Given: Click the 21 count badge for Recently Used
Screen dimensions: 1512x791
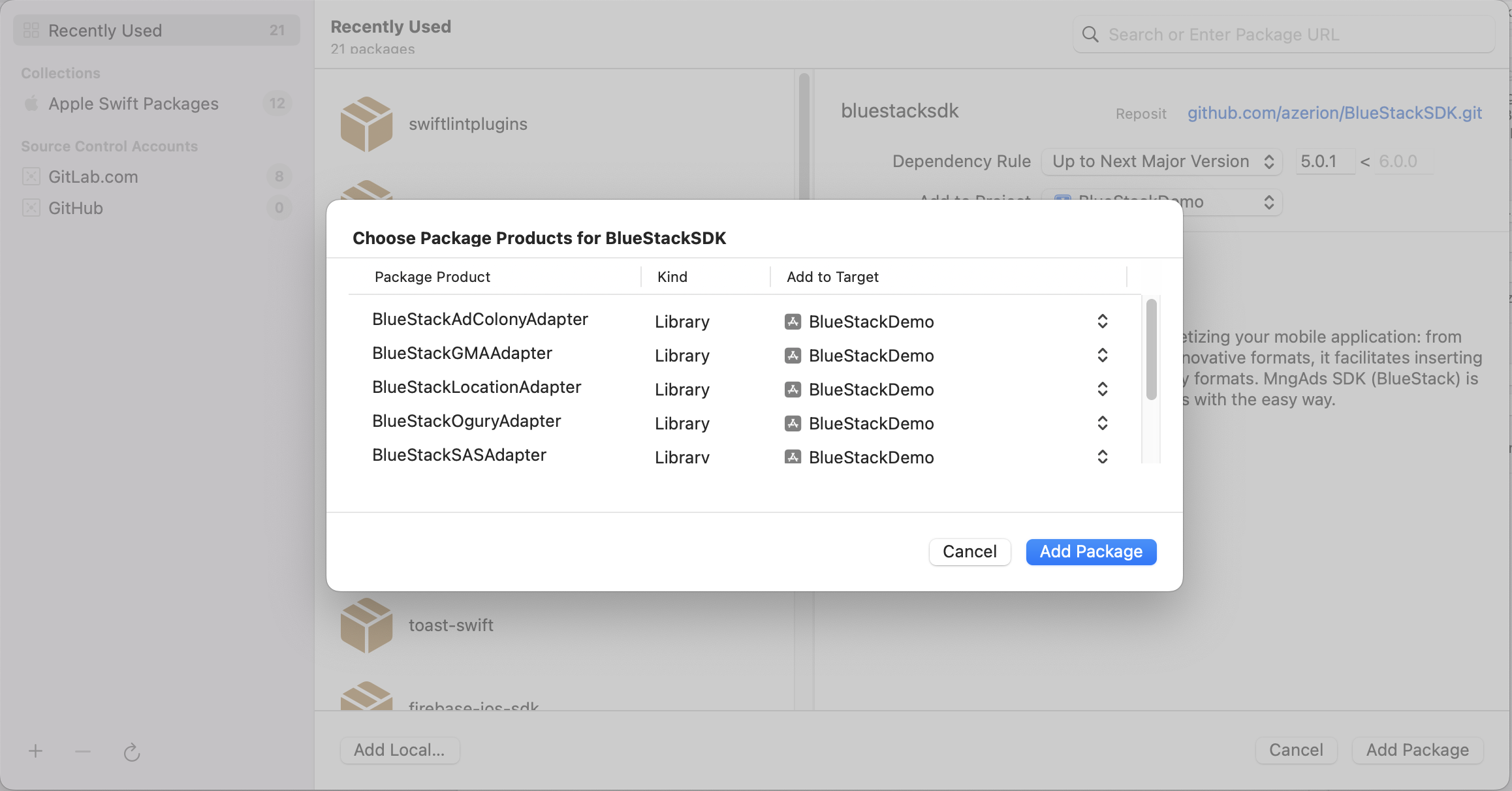Looking at the screenshot, I should pos(277,30).
